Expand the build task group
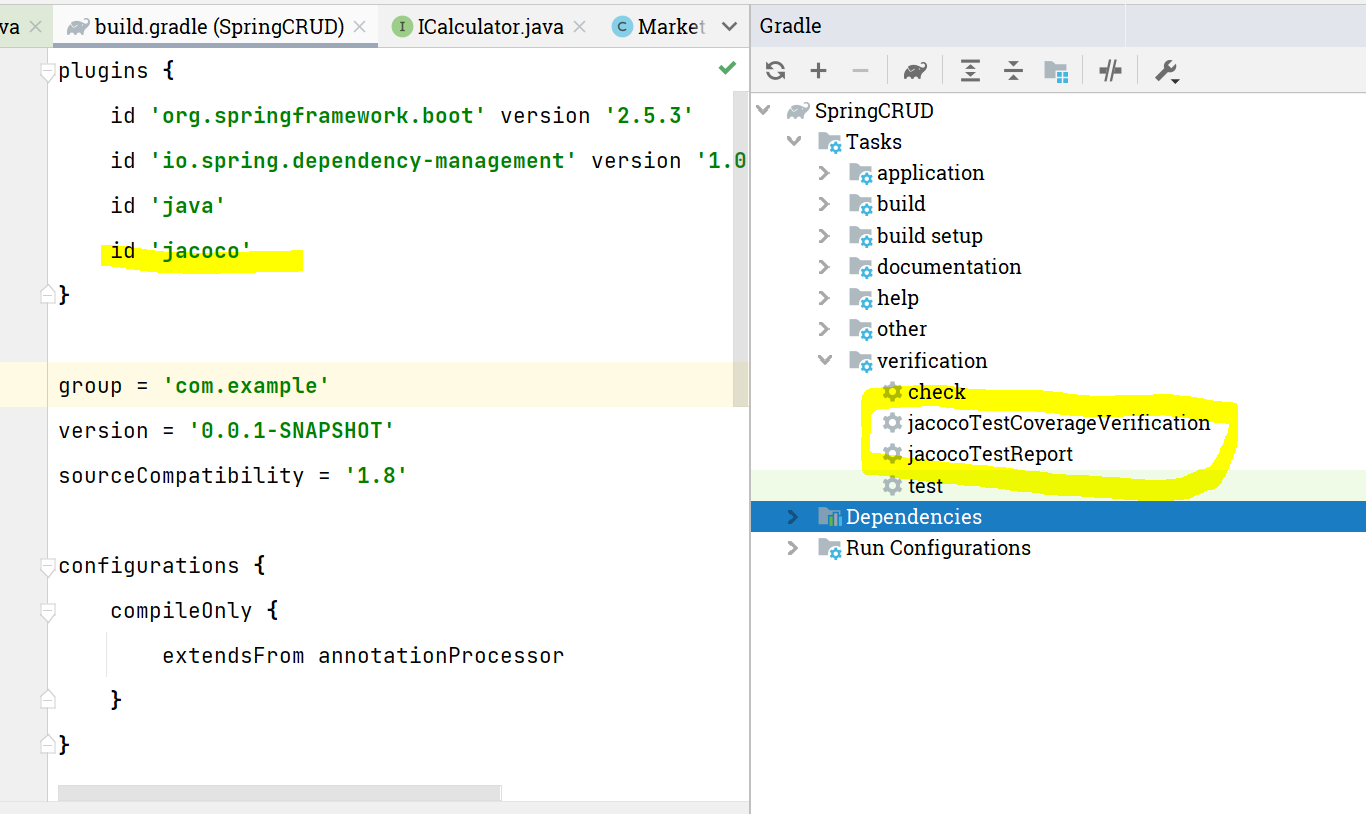The image size is (1366, 814). point(825,204)
